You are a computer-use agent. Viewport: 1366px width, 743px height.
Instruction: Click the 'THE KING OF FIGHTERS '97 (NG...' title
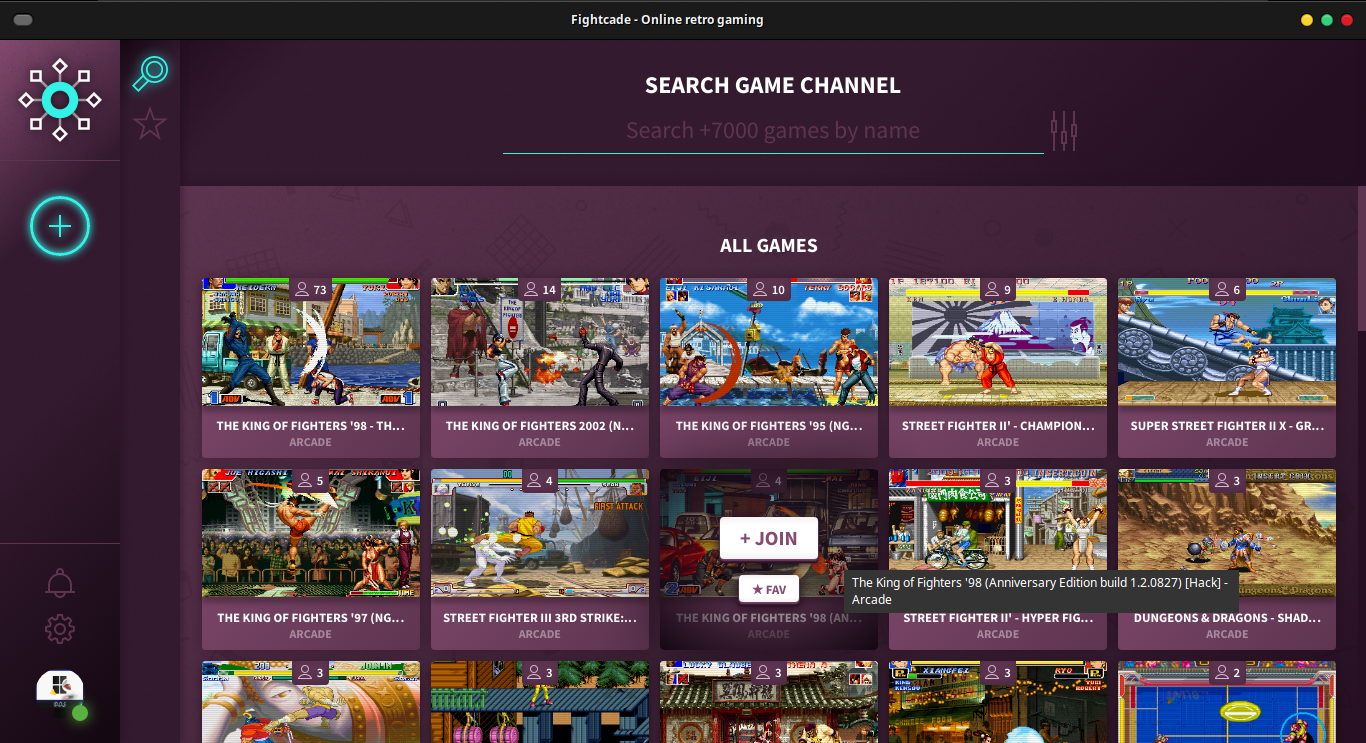click(x=311, y=618)
